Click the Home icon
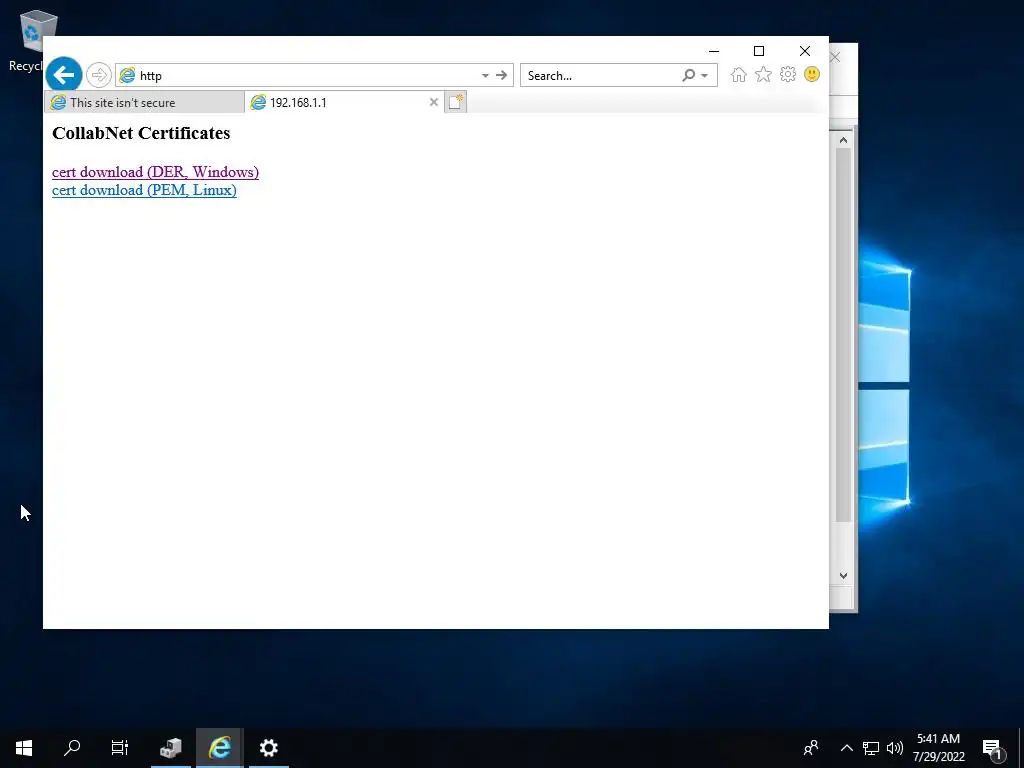 tap(739, 75)
